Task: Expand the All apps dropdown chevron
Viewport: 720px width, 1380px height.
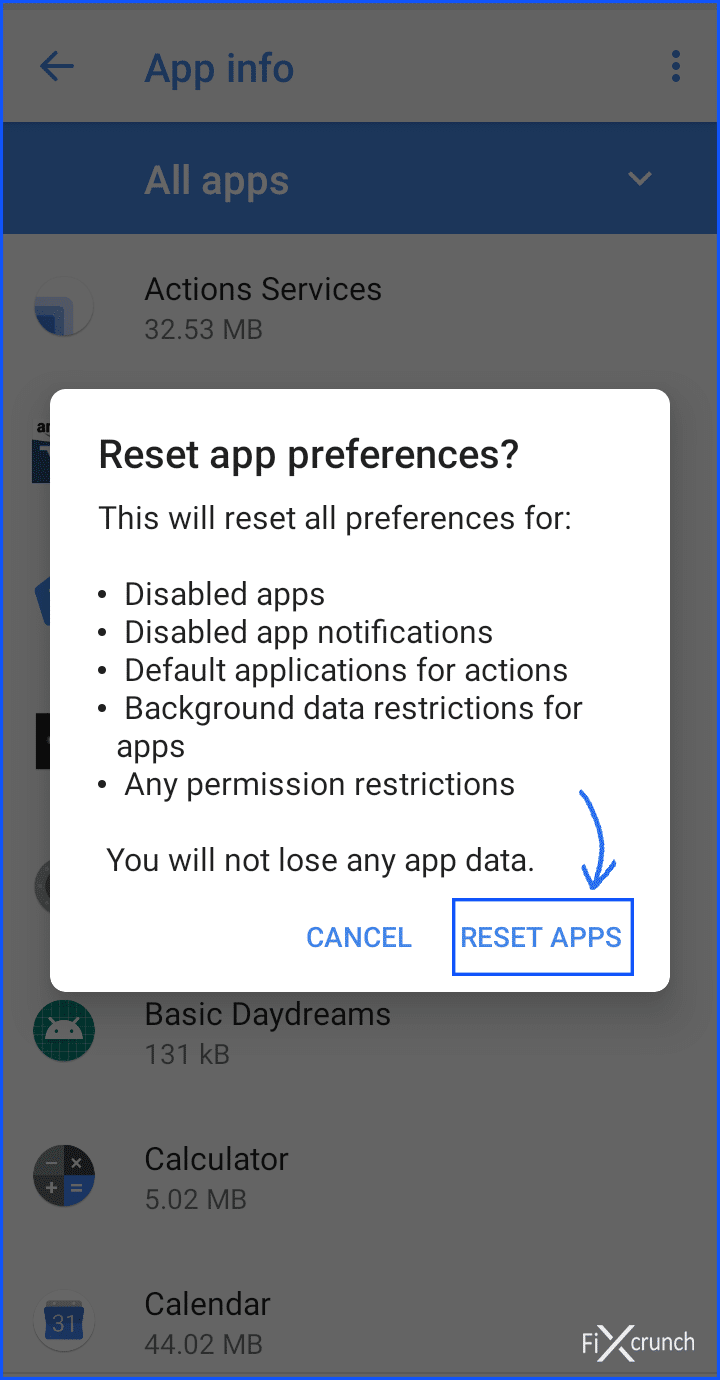Action: [639, 178]
